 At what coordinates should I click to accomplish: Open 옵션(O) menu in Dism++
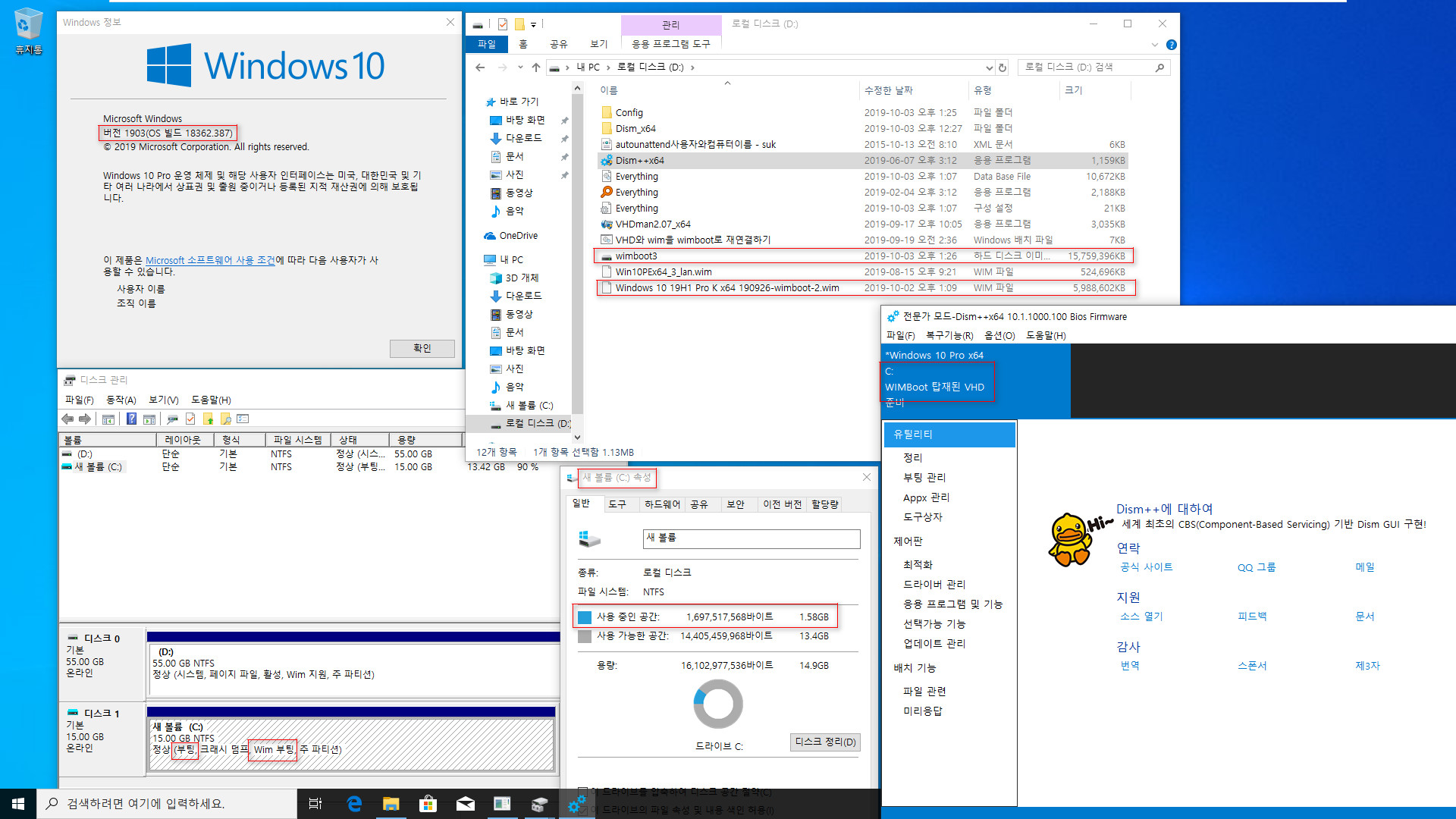coord(999,335)
